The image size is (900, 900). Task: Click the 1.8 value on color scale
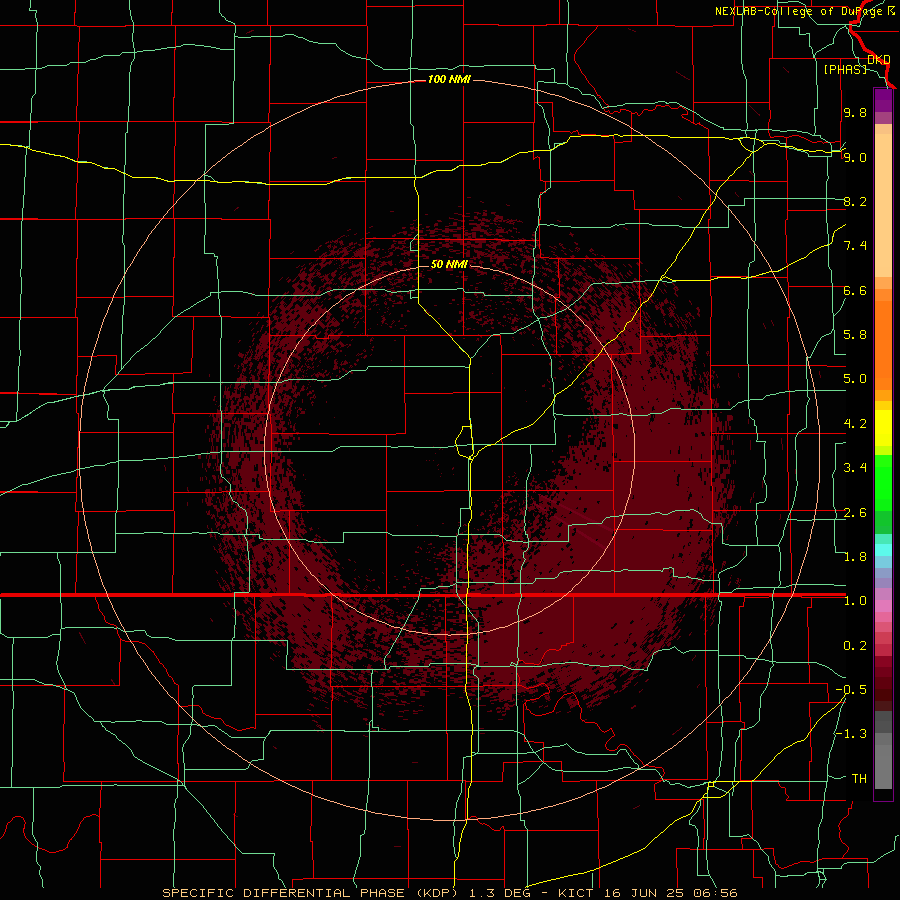(x=855, y=557)
